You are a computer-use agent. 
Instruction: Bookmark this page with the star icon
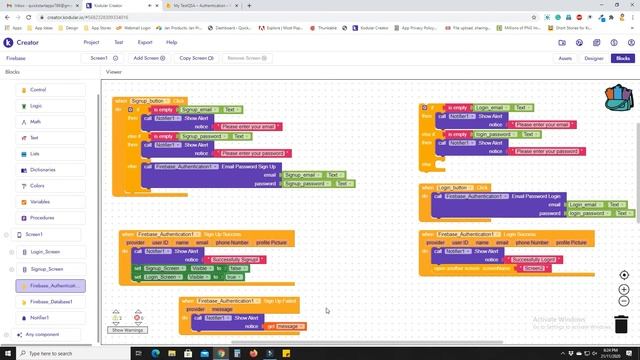(533, 17)
